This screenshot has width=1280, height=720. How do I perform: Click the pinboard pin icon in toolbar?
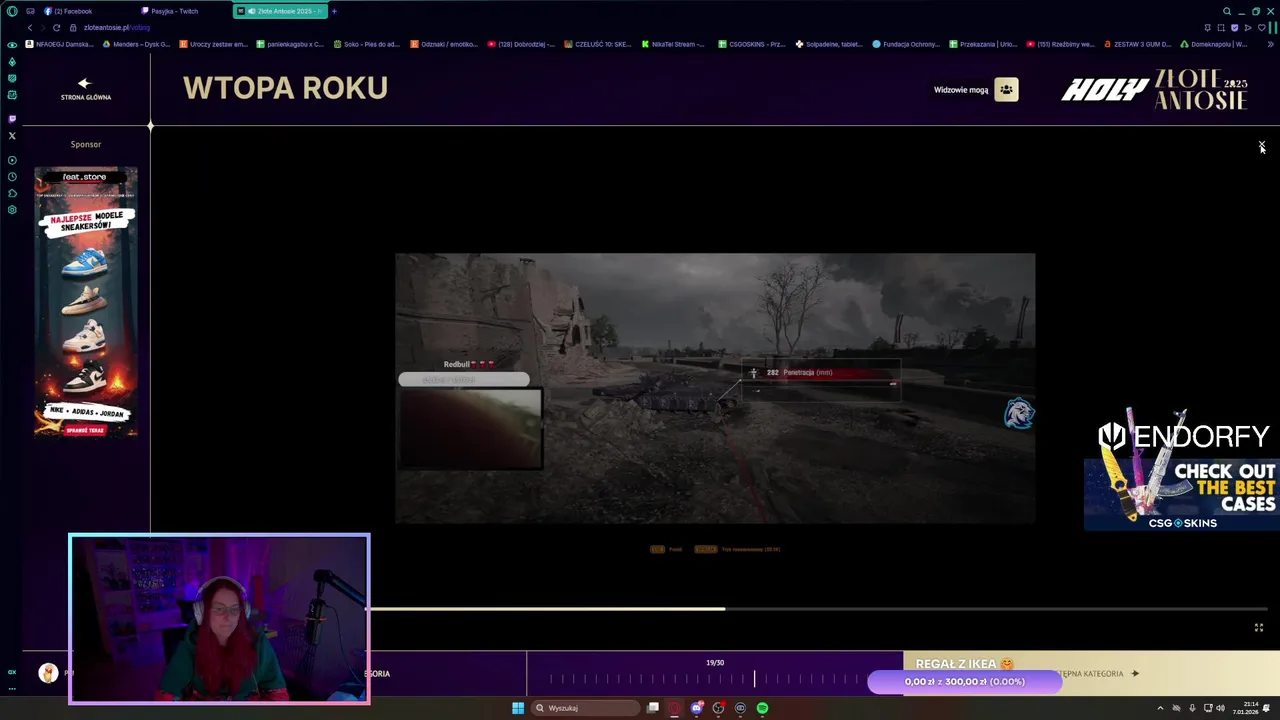point(1208,28)
